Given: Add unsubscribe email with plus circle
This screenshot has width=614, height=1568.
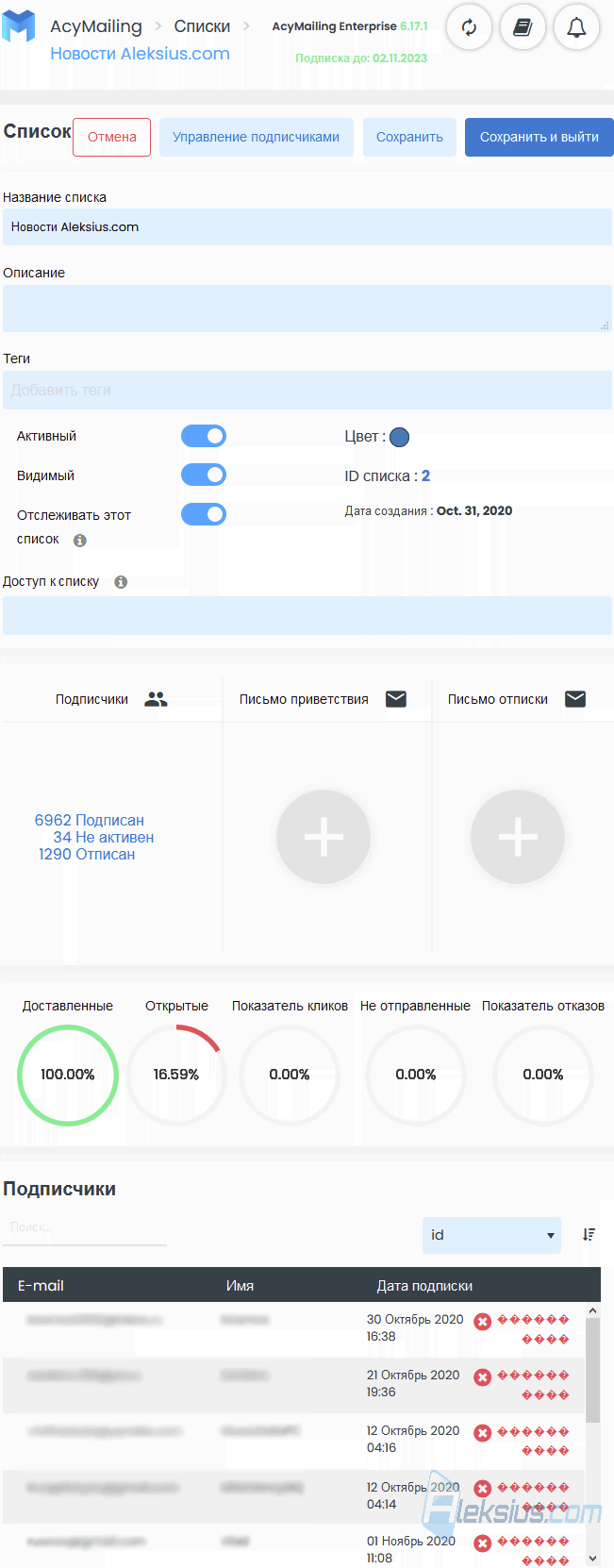Looking at the screenshot, I should [x=518, y=837].
